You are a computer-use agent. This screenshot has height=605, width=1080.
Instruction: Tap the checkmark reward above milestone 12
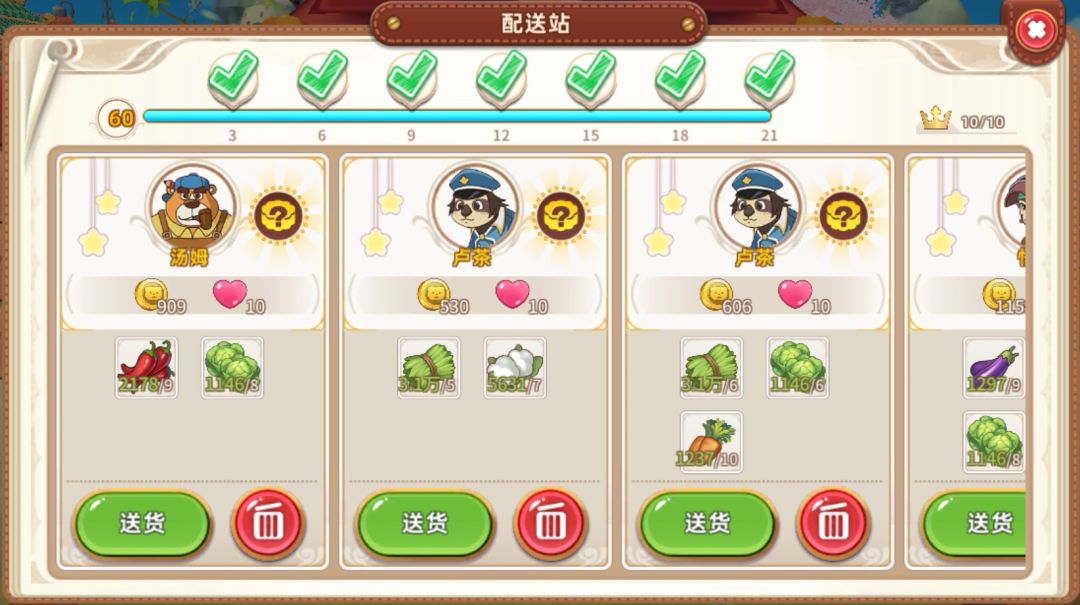501,77
